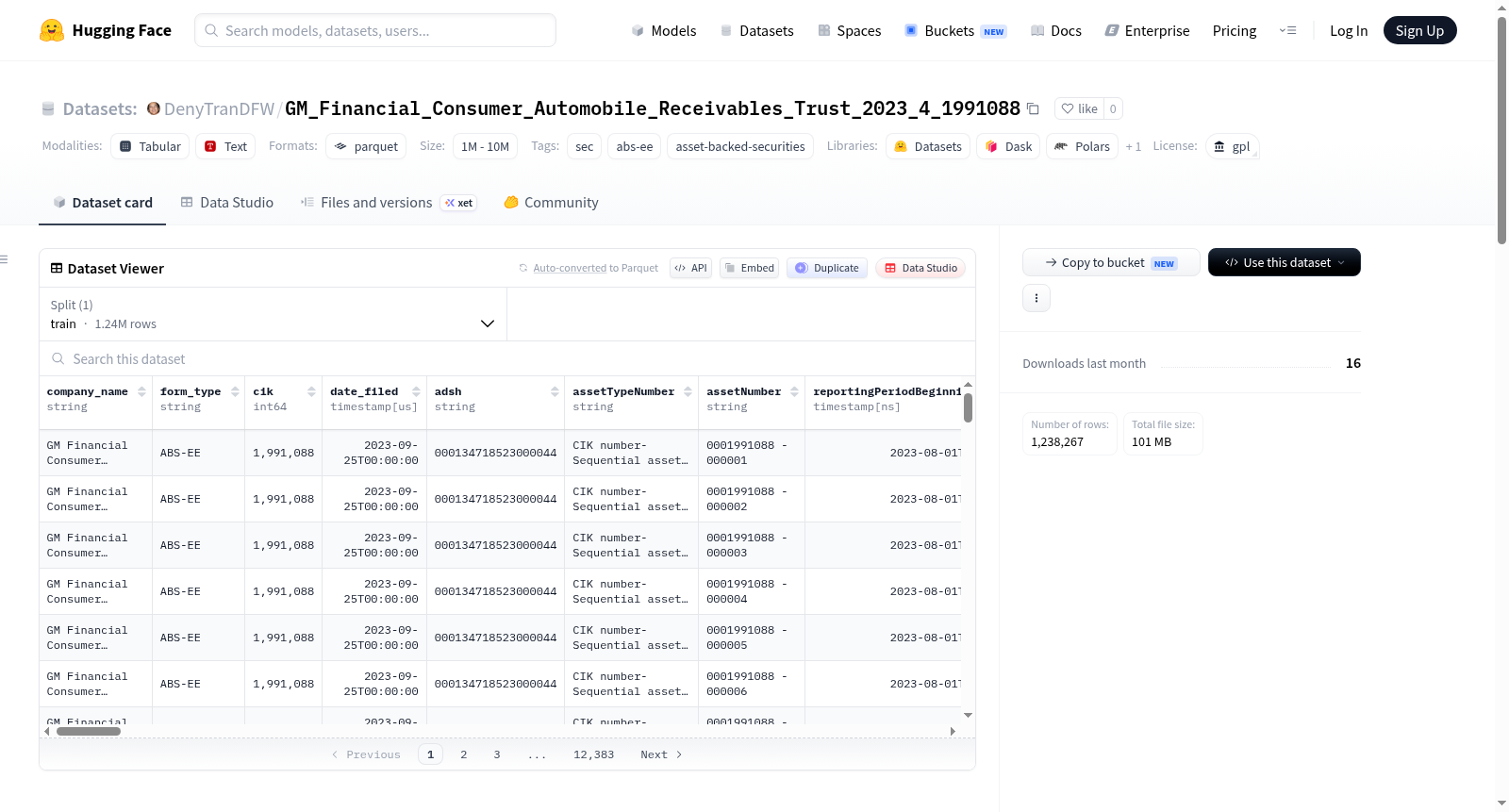Expand the train split dropdown
The width and height of the screenshot is (1509, 812).
click(273, 314)
